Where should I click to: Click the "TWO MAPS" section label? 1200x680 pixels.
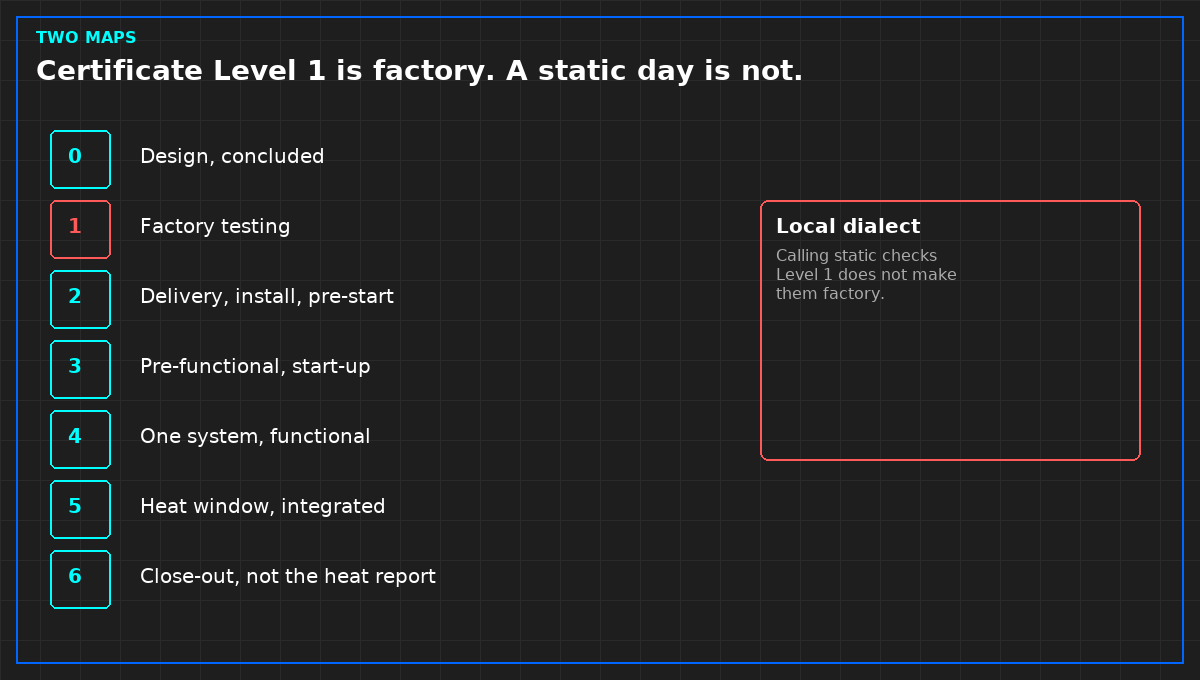tap(86, 38)
